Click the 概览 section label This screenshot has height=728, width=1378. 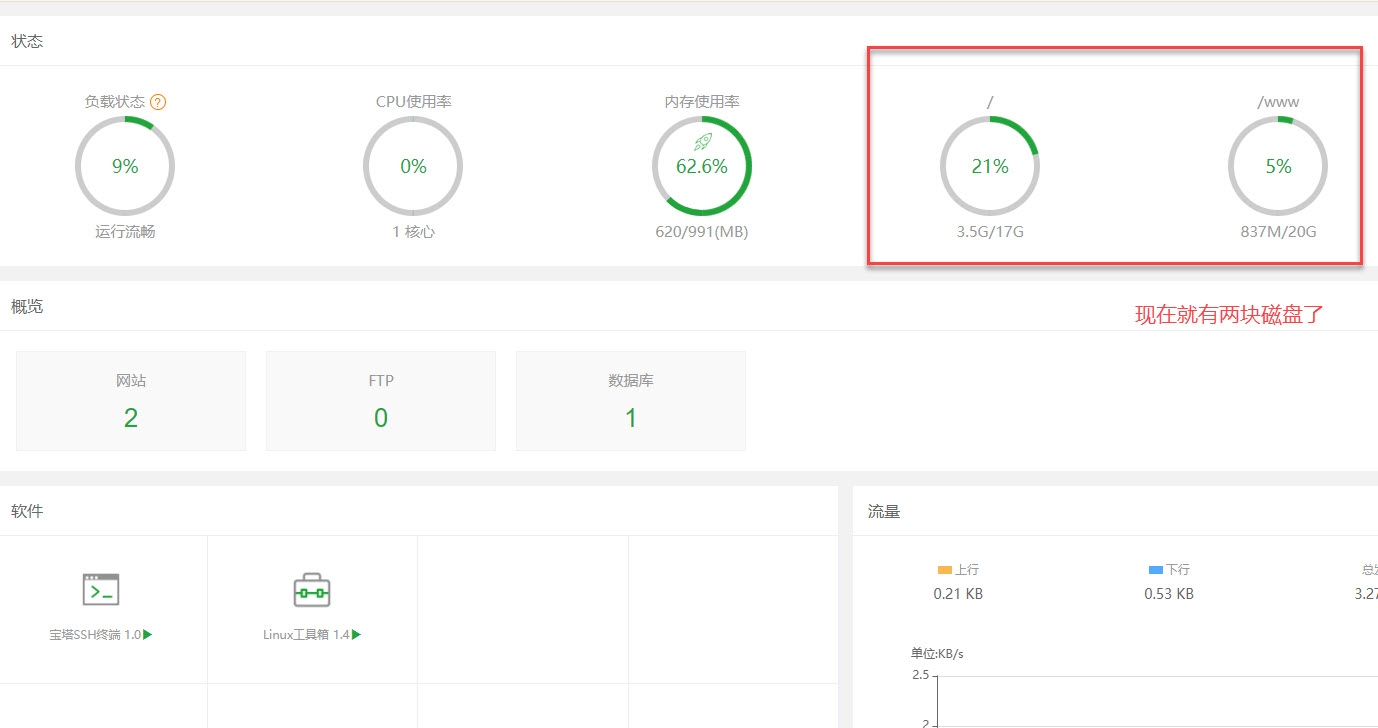pyautogui.click(x=26, y=306)
